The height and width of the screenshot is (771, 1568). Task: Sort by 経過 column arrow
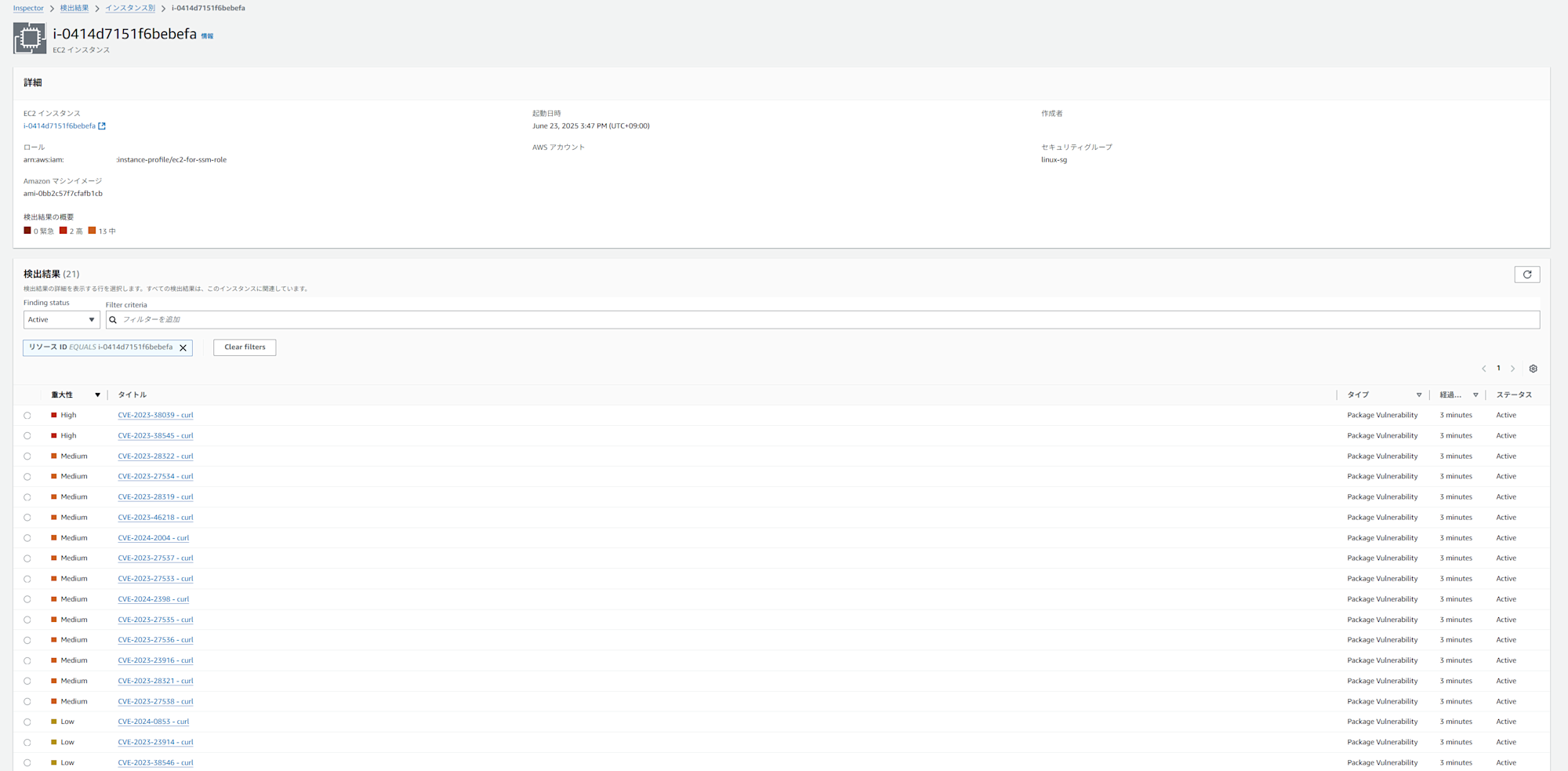pyautogui.click(x=1475, y=395)
